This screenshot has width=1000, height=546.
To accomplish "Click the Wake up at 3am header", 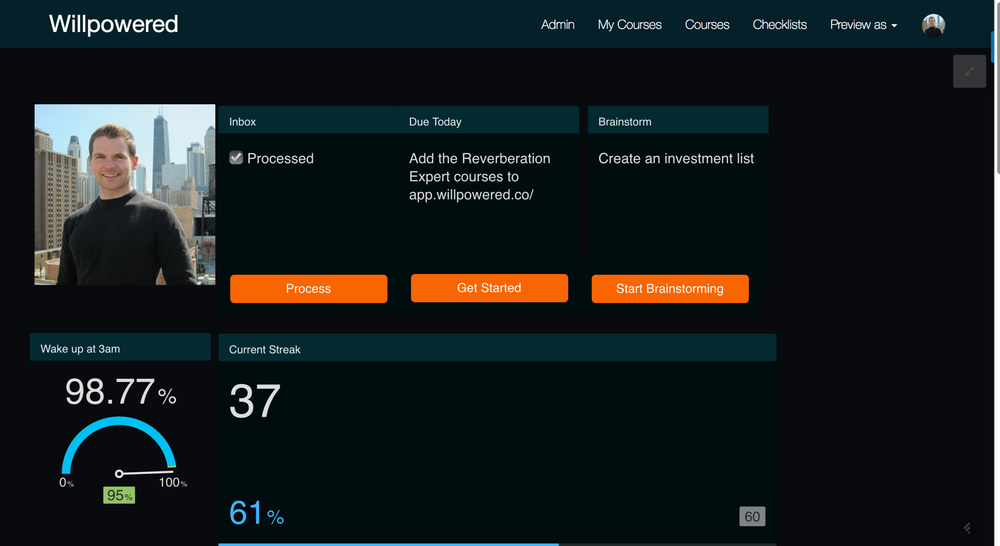I will click(x=120, y=347).
